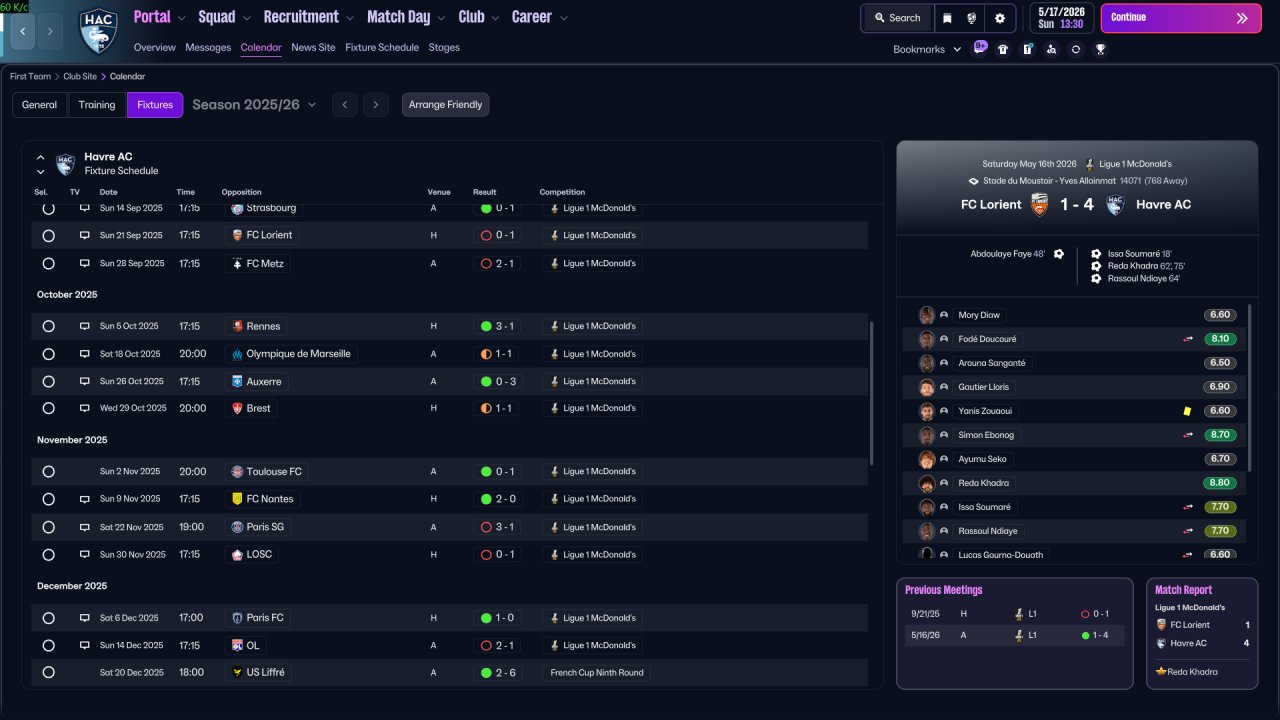Viewport: 1280px width, 720px height.
Task: Click Mory Diaw's player portrait
Action: pos(927,315)
